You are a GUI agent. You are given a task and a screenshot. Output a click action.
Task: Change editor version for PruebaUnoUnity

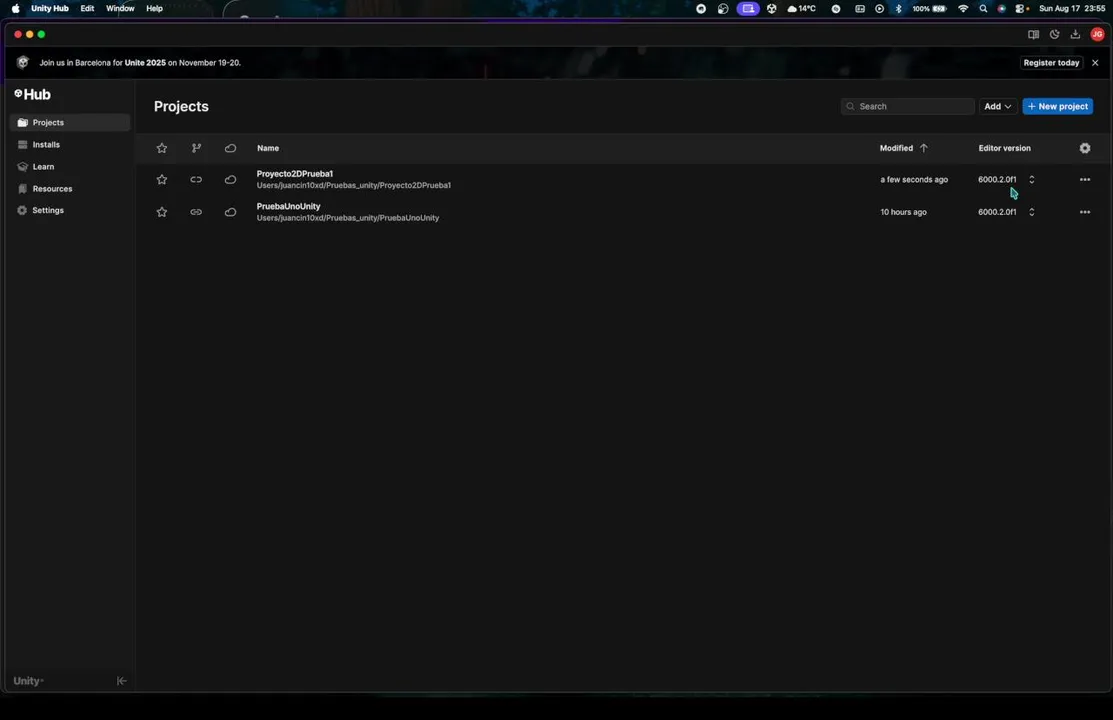point(1031,212)
